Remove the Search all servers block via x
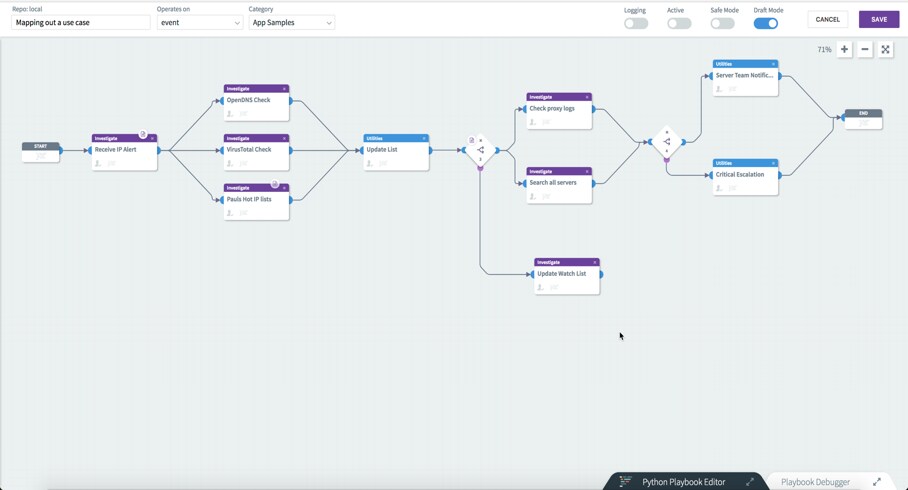 [x=587, y=171]
